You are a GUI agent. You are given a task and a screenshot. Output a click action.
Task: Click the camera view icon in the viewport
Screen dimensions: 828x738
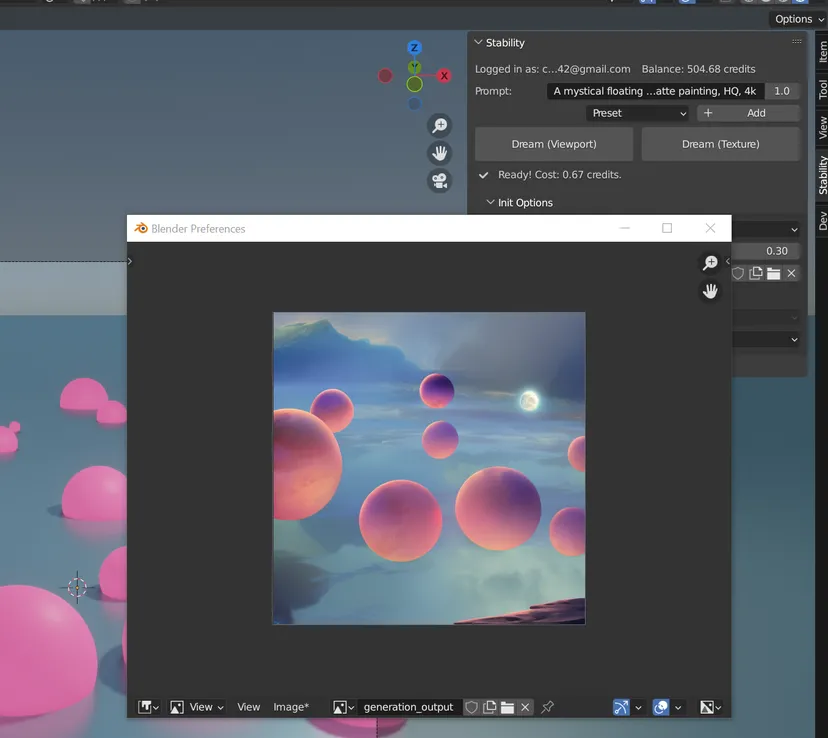(440, 181)
